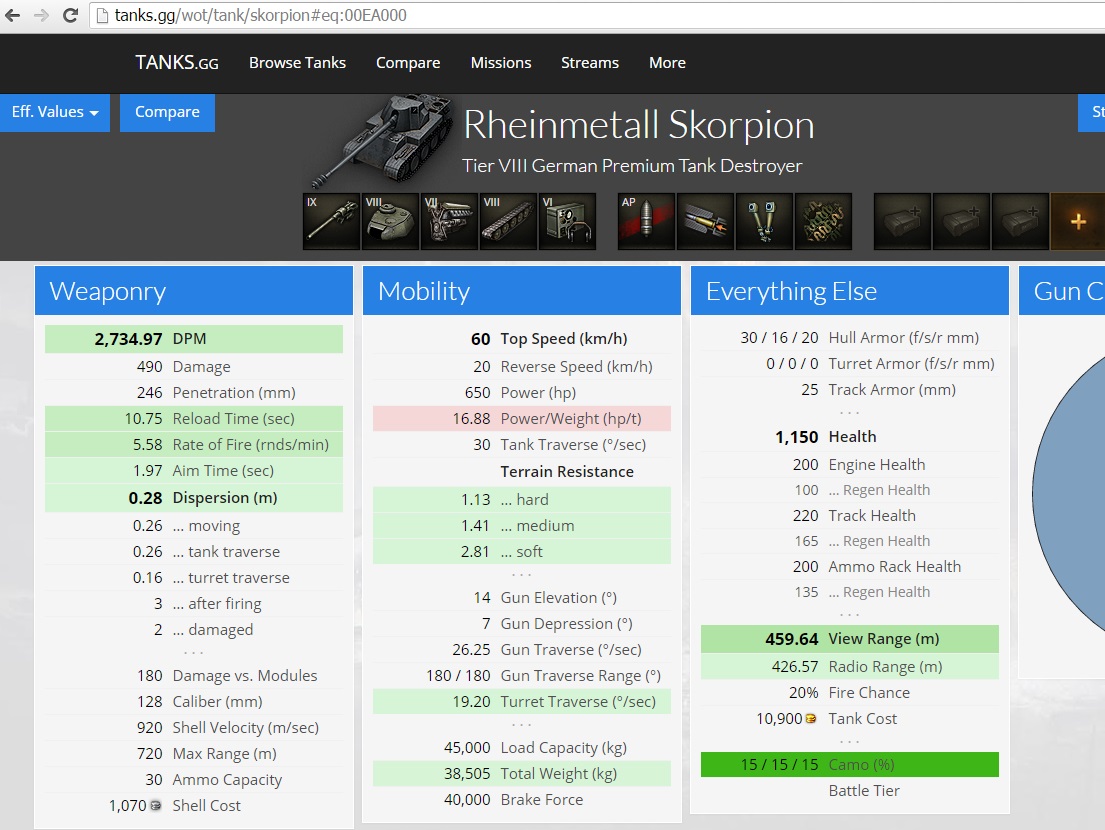Click the "Radio Range (m)" row
The image size is (1105, 830).
[x=850, y=667]
